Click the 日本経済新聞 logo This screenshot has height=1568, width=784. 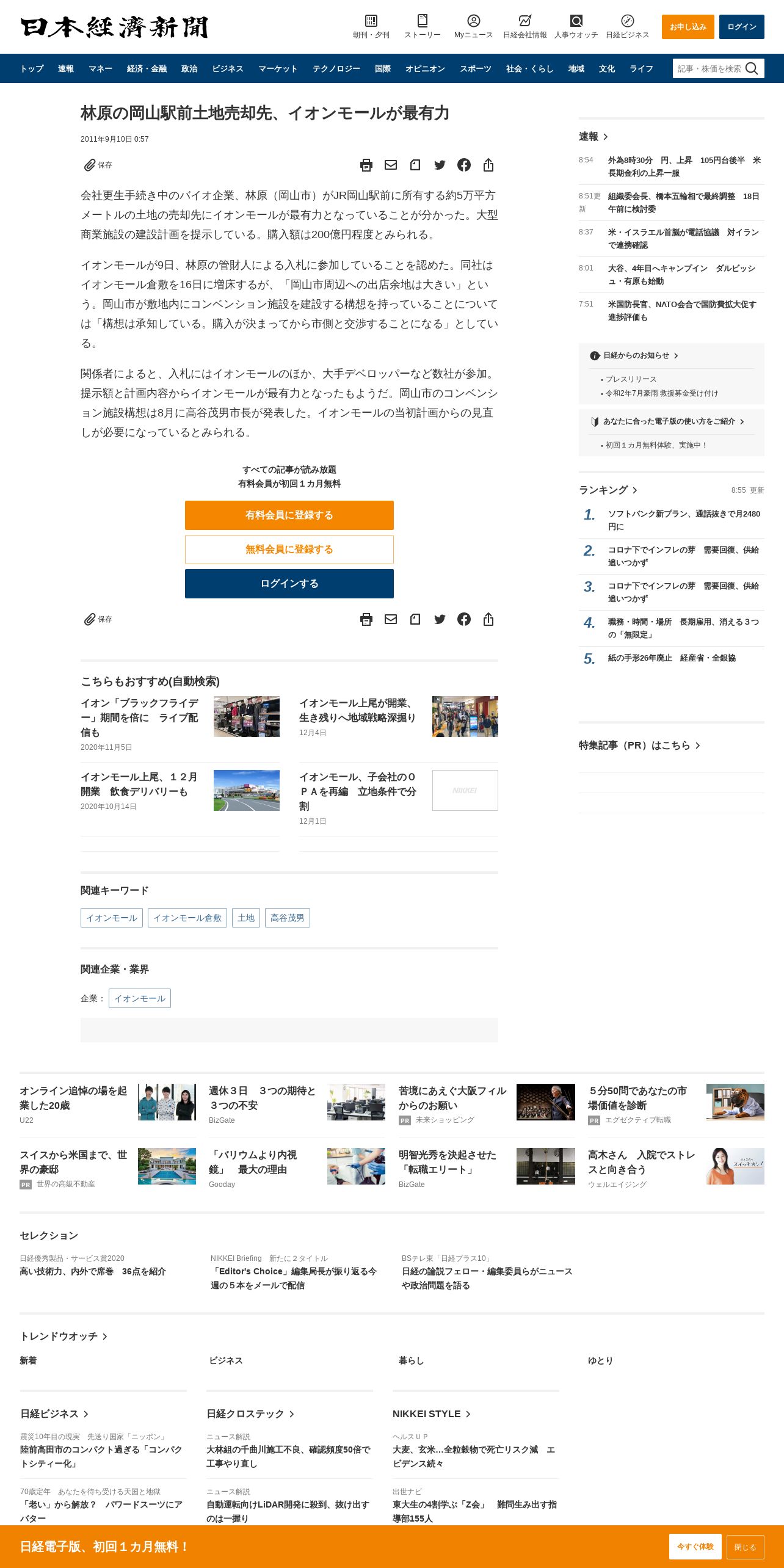[x=114, y=27]
